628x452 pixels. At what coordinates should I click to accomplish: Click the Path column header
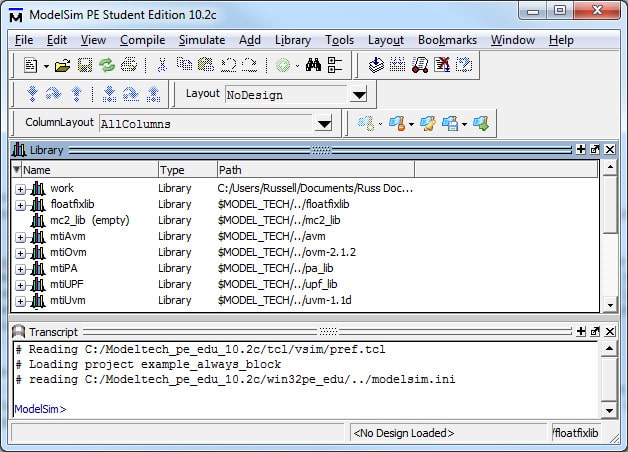(x=316, y=170)
